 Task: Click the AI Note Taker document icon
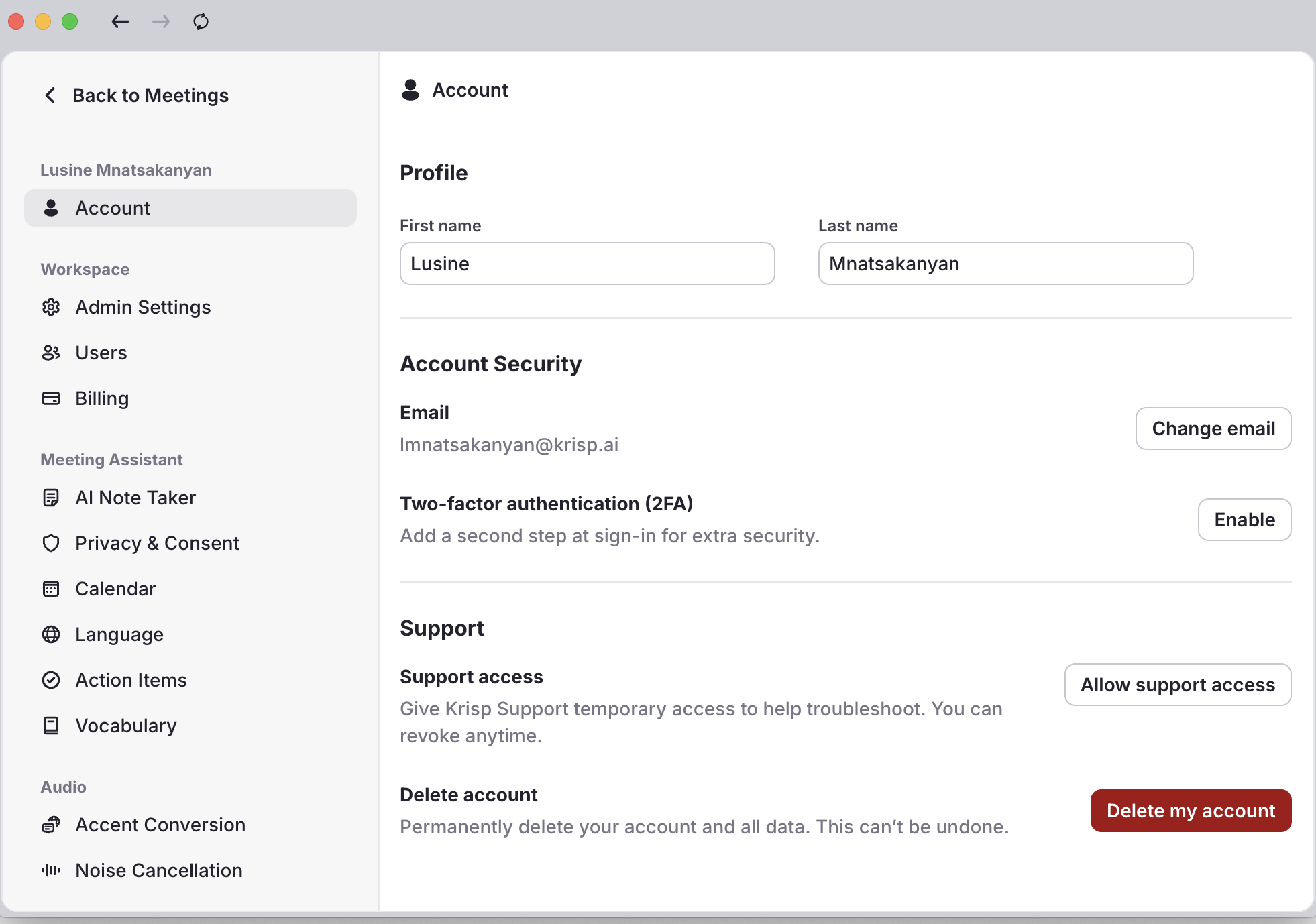point(51,498)
